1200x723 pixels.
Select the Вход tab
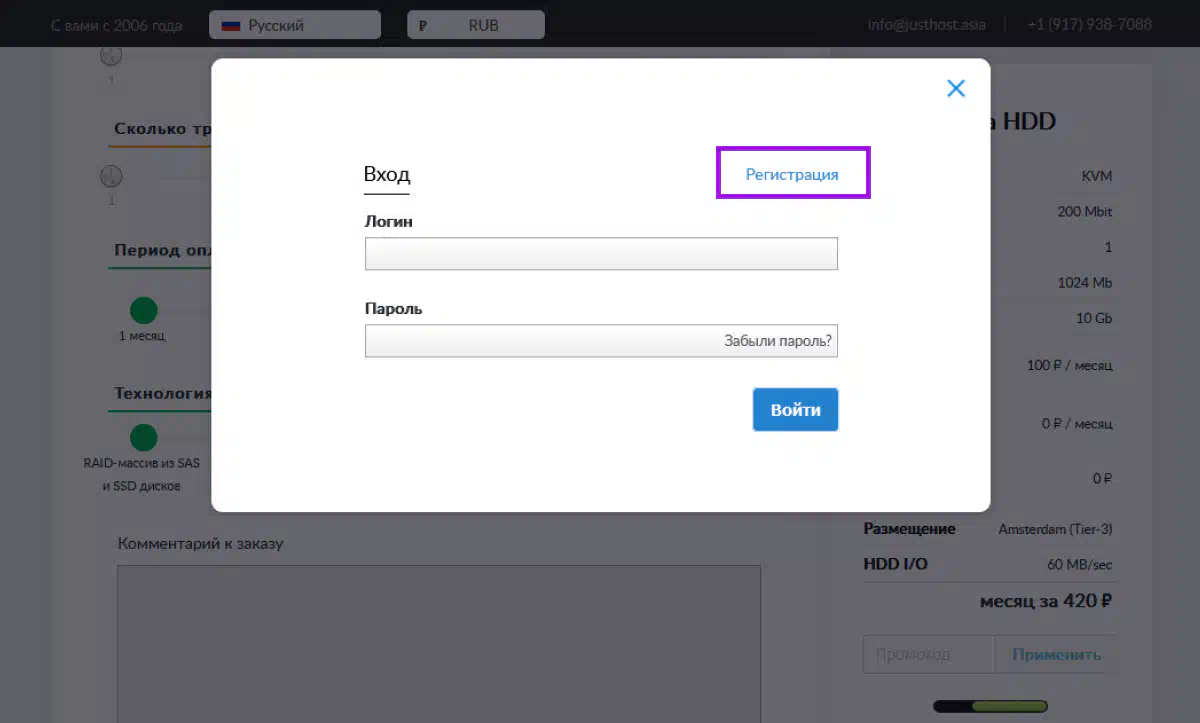(x=387, y=175)
